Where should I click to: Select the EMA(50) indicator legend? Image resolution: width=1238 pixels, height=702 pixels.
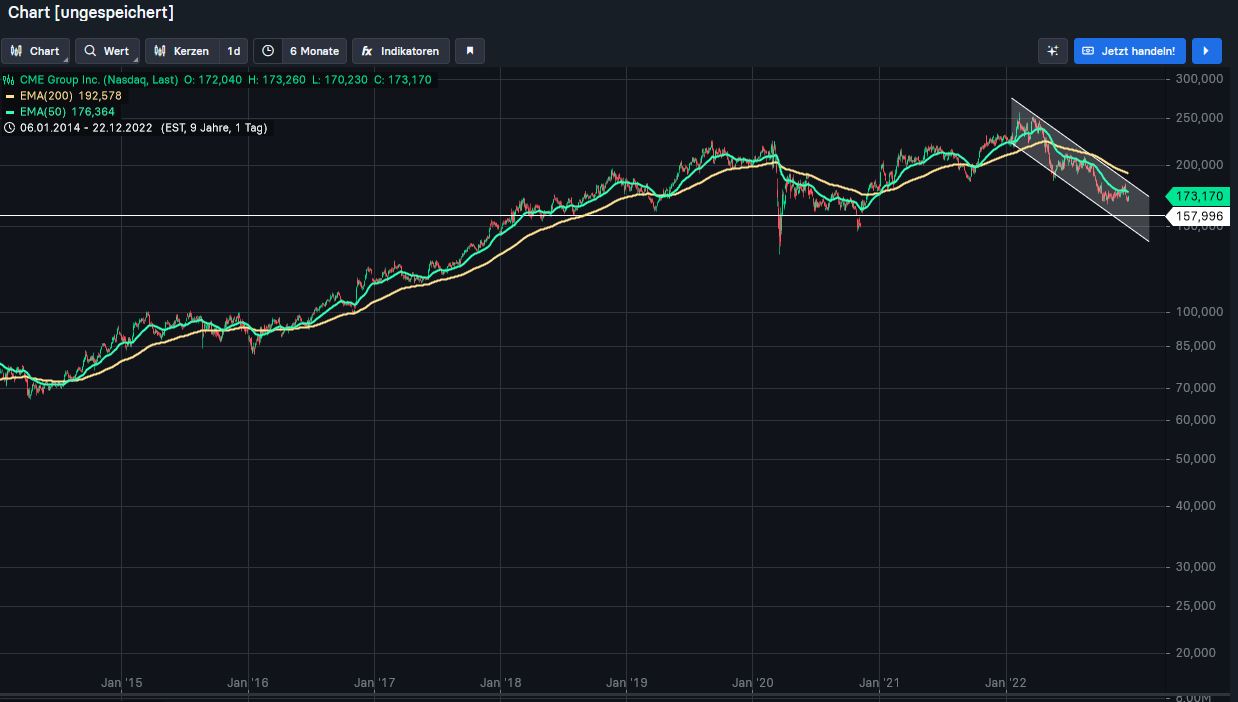click(x=60, y=112)
